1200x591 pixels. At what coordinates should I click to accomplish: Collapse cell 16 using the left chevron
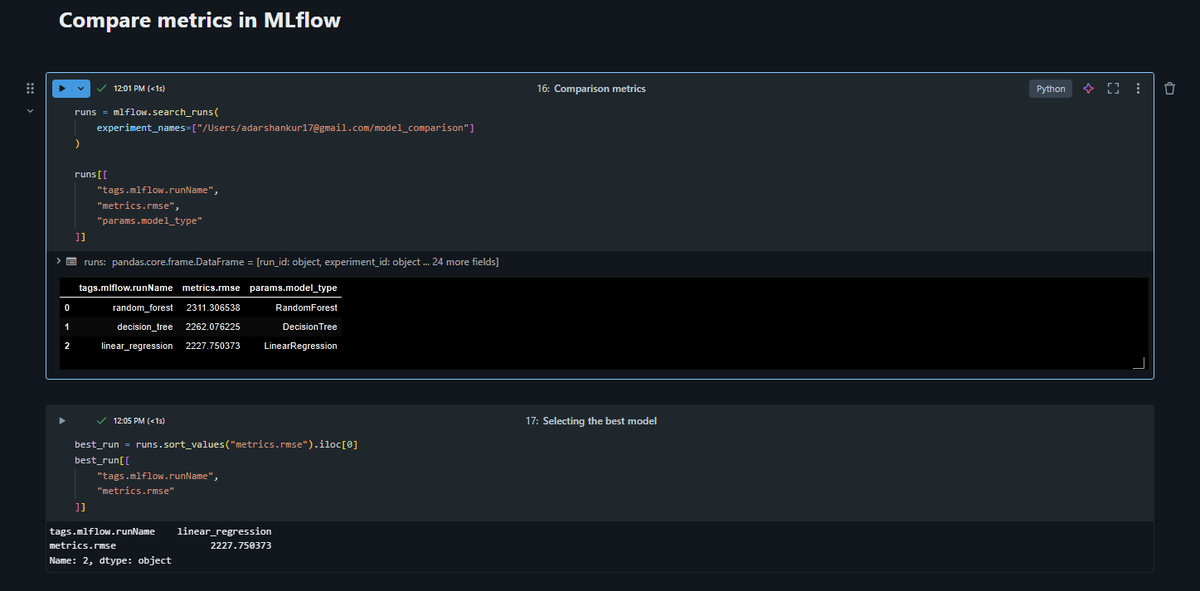tap(30, 111)
